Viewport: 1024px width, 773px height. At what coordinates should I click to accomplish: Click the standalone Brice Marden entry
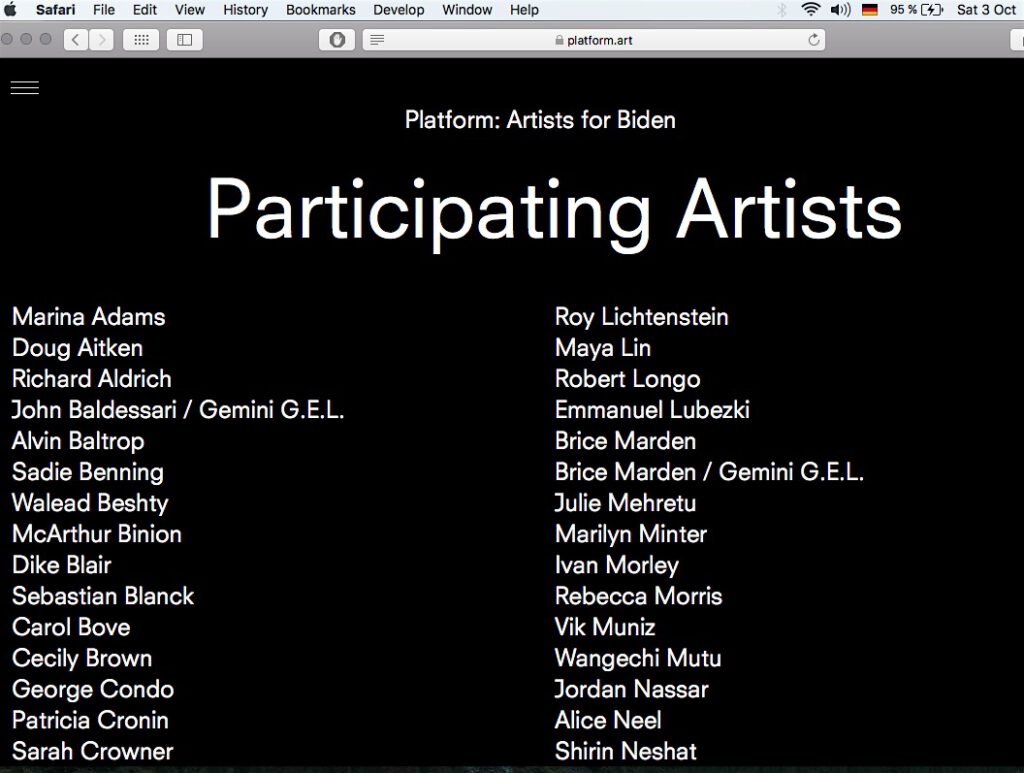(x=626, y=441)
